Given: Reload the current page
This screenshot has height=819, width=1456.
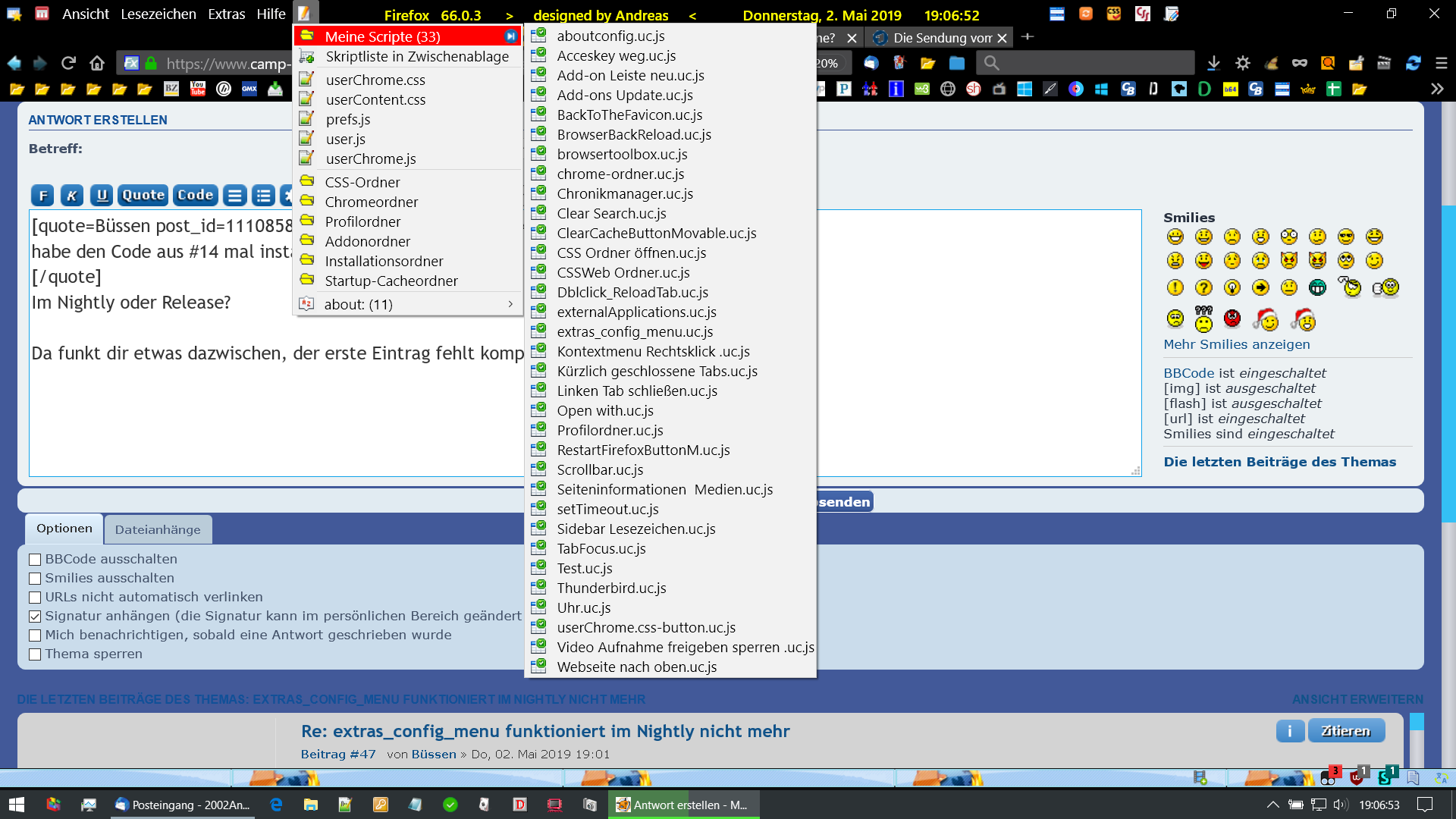Looking at the screenshot, I should pos(68,63).
